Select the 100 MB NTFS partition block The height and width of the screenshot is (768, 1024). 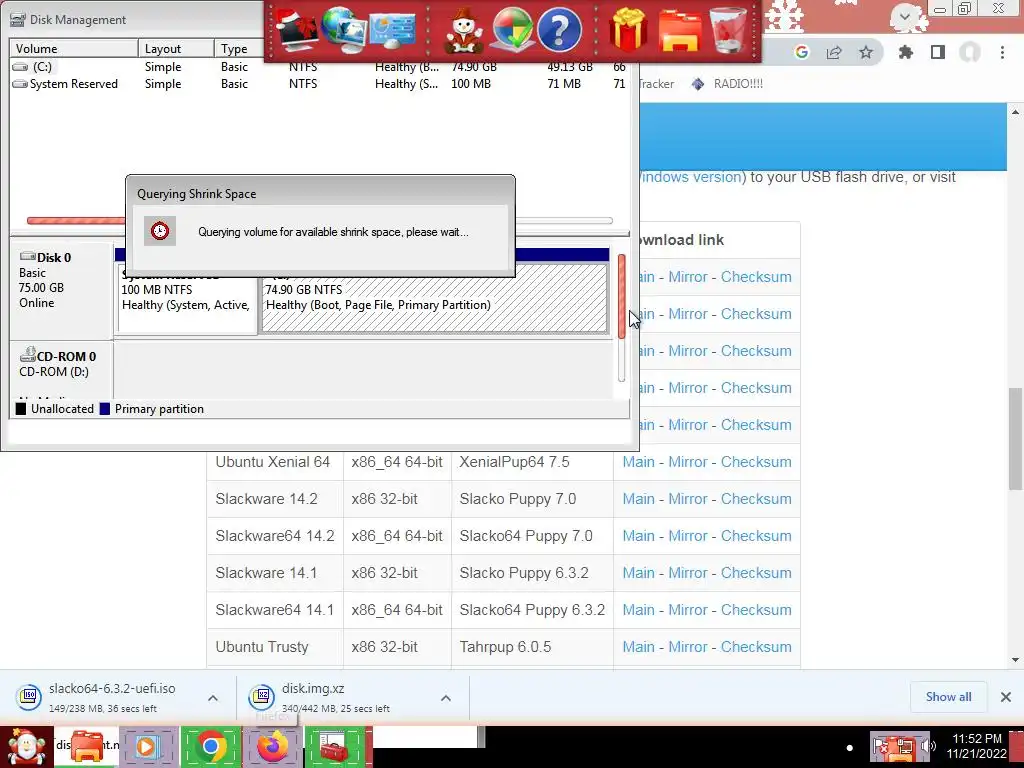tap(187, 298)
